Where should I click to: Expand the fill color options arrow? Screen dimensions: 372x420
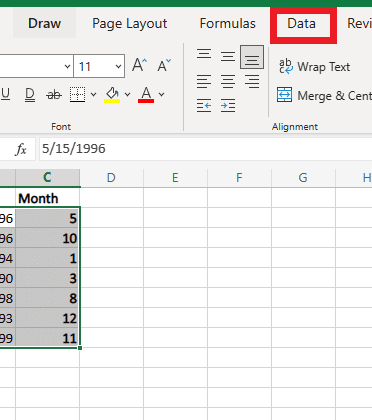tap(128, 95)
